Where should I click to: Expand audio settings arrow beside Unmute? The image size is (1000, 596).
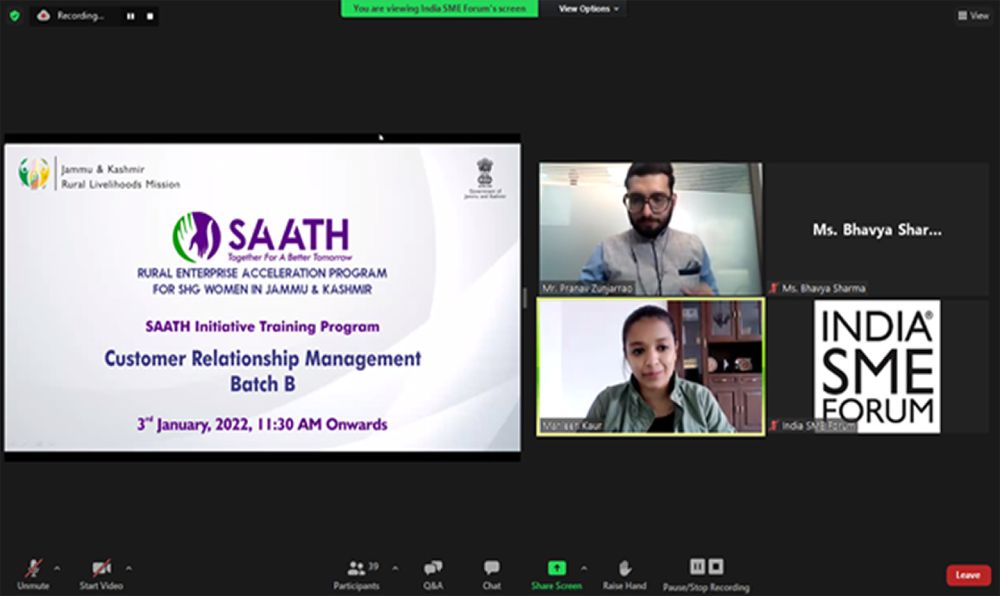tap(57, 568)
